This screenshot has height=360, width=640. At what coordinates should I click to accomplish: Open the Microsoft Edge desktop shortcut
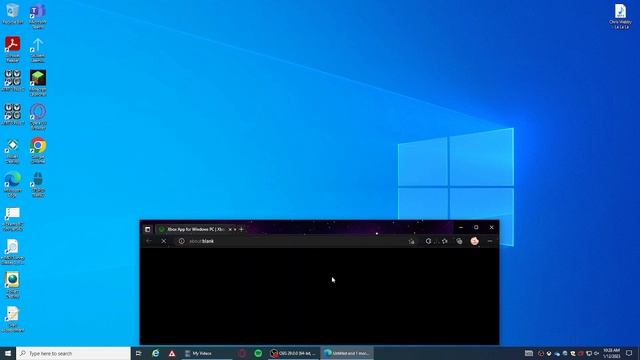13,184
